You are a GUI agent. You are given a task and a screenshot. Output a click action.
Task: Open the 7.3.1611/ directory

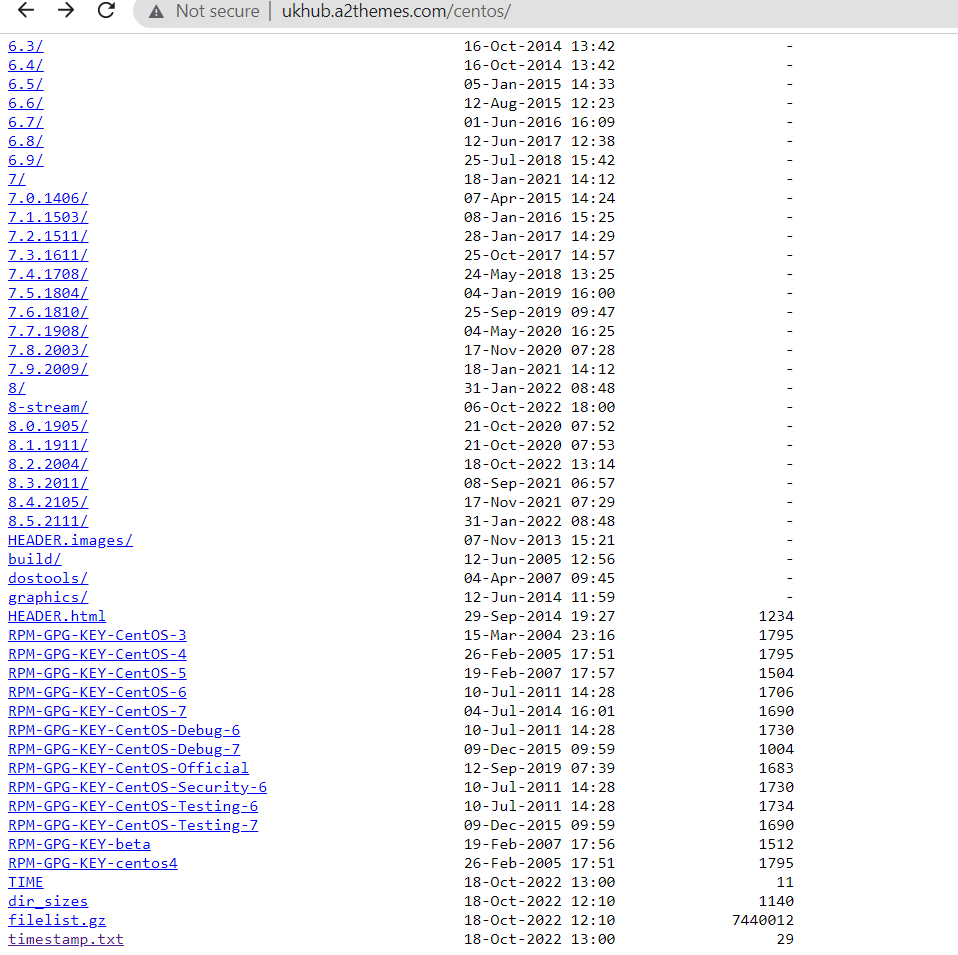pyautogui.click(x=48, y=255)
